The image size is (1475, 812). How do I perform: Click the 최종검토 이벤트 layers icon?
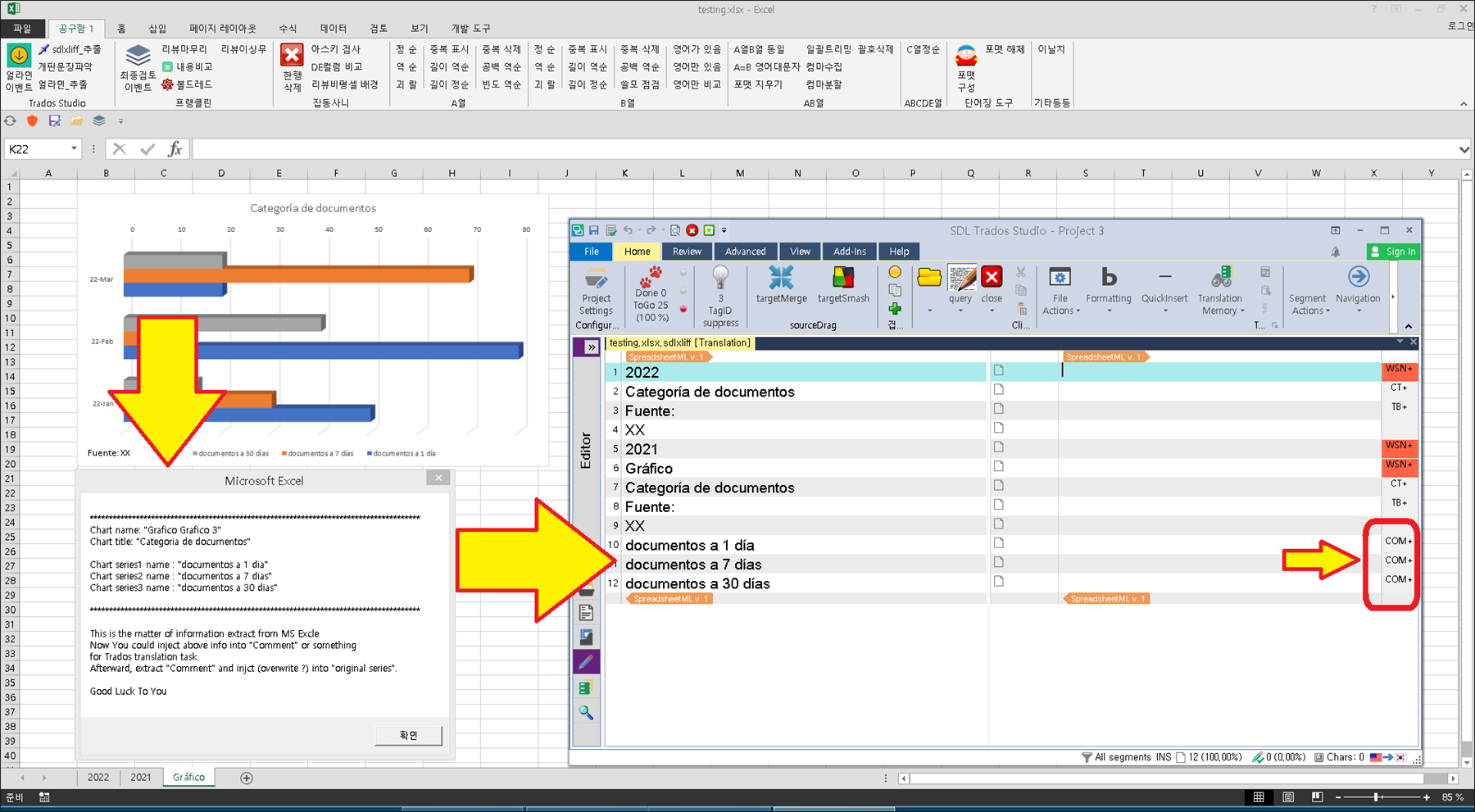(x=138, y=57)
